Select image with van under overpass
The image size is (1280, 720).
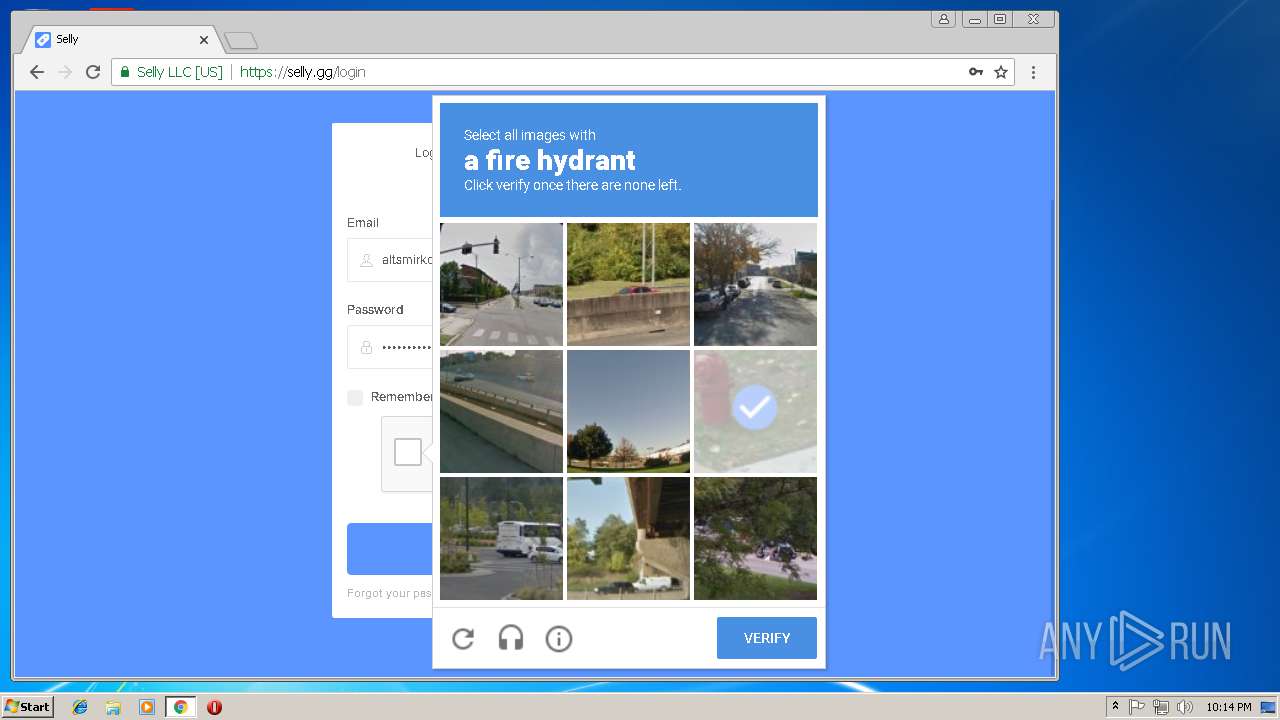point(628,538)
